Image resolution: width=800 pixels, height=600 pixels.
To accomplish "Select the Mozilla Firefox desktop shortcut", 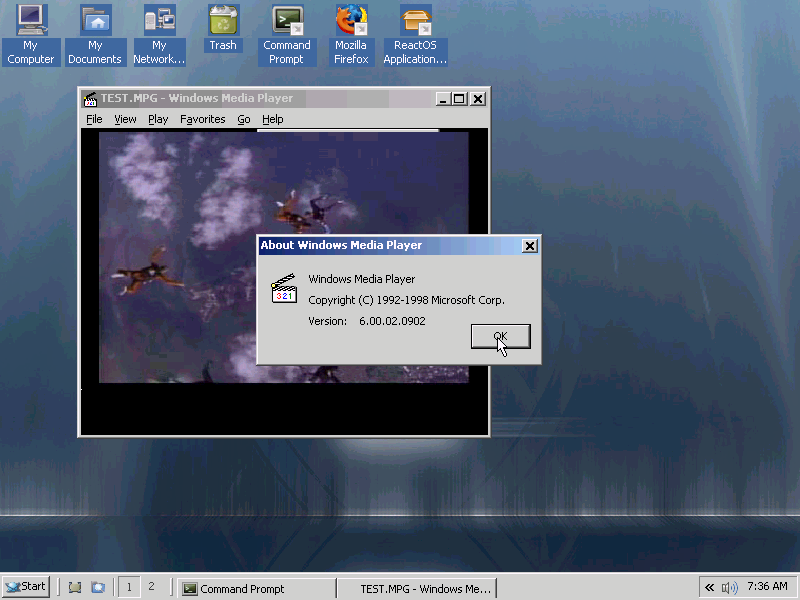I will pos(351,34).
